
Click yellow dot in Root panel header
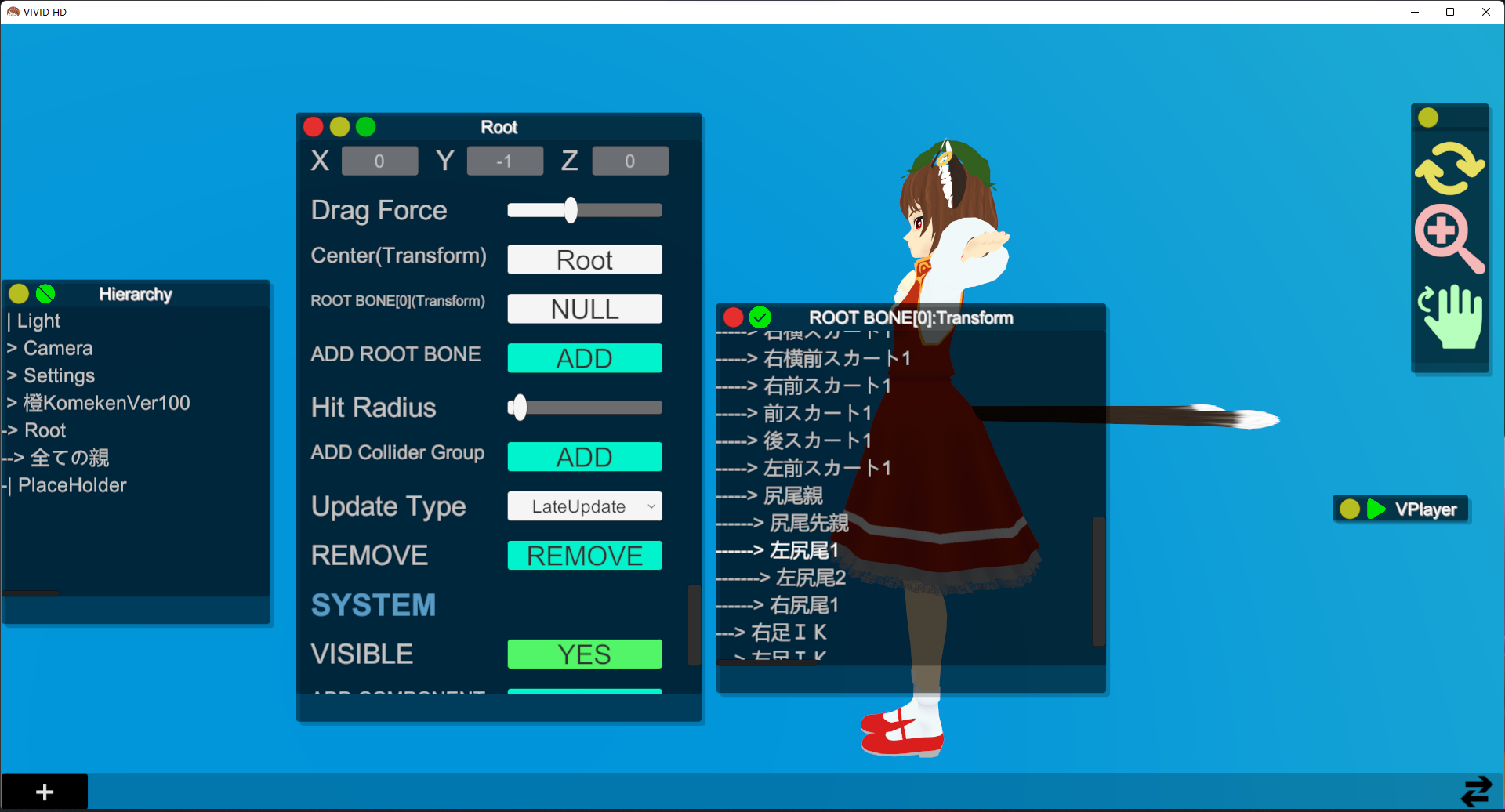[339, 127]
